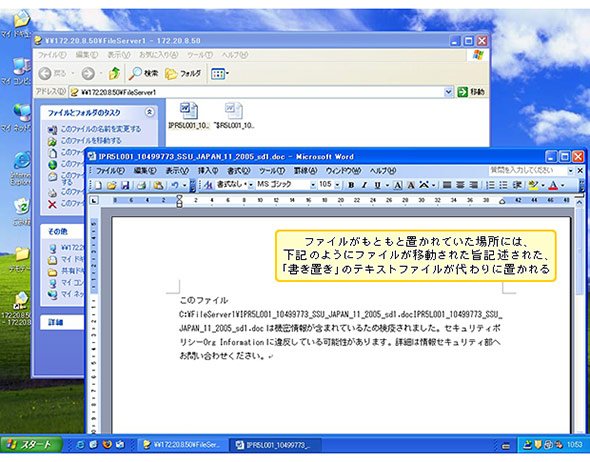Apply the yellow highlight color
Image resolution: width=590 pixels, height=462 pixels.
tap(533, 185)
